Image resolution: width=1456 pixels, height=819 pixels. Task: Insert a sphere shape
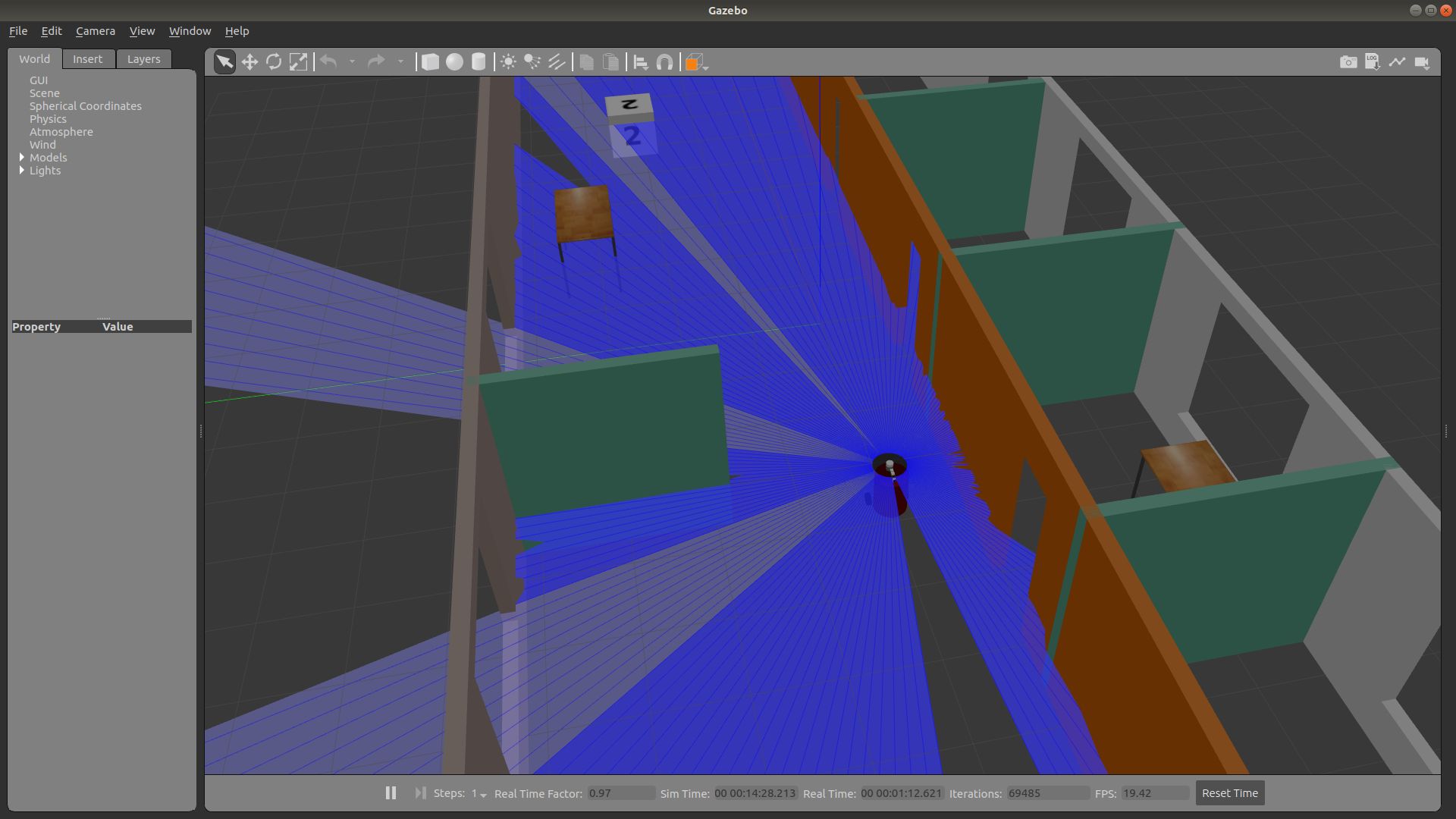coord(454,62)
